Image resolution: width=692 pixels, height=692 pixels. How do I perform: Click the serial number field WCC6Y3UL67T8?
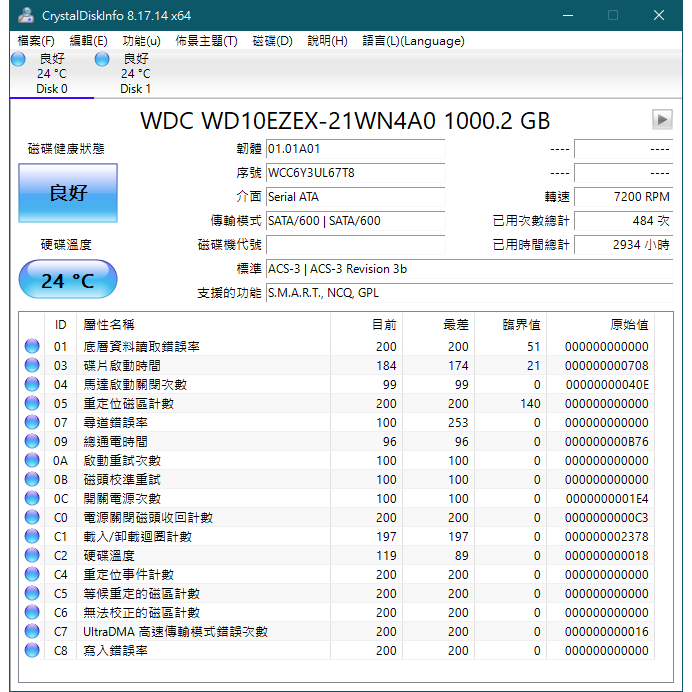(356, 173)
